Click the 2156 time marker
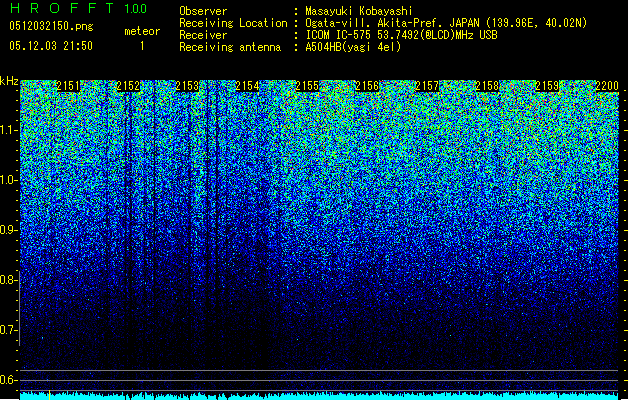 (367, 86)
